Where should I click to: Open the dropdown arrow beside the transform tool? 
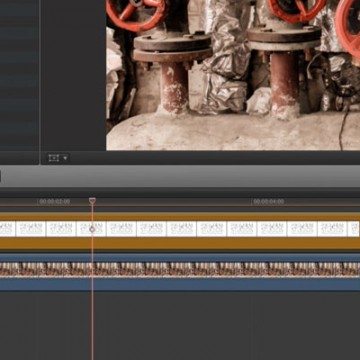point(65,158)
